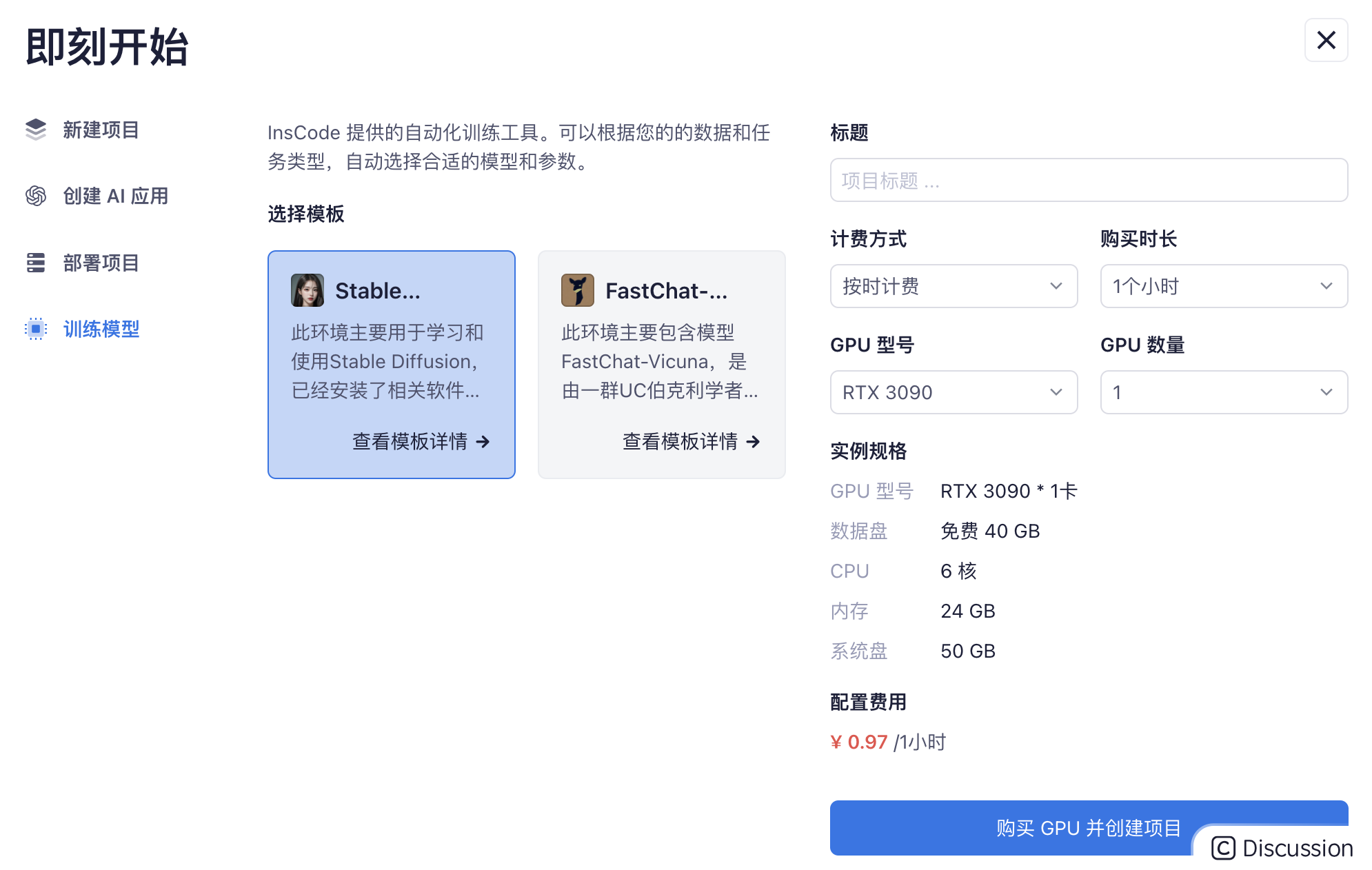Select the FastChat-Vicuna template card
The width and height of the screenshot is (1372, 870).
pyautogui.click(x=660, y=362)
